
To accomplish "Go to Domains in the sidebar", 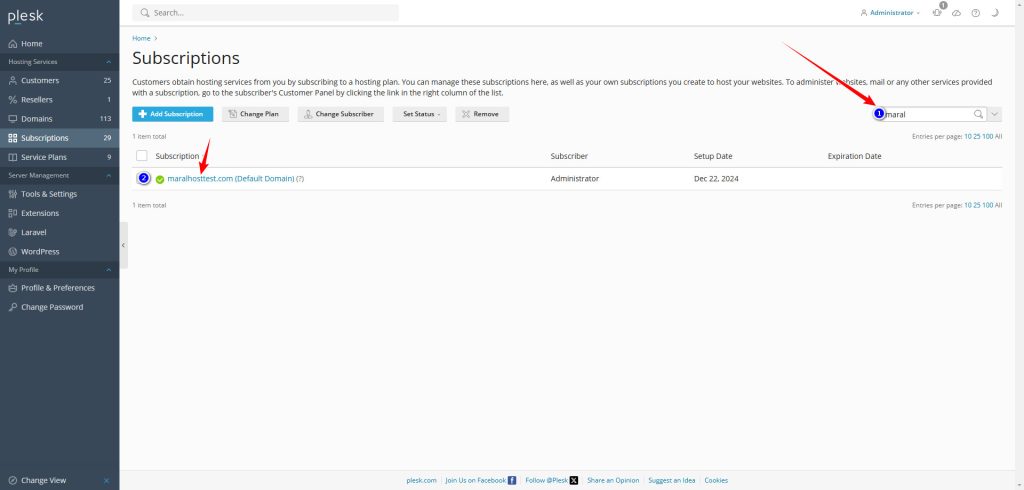I will tap(38, 118).
